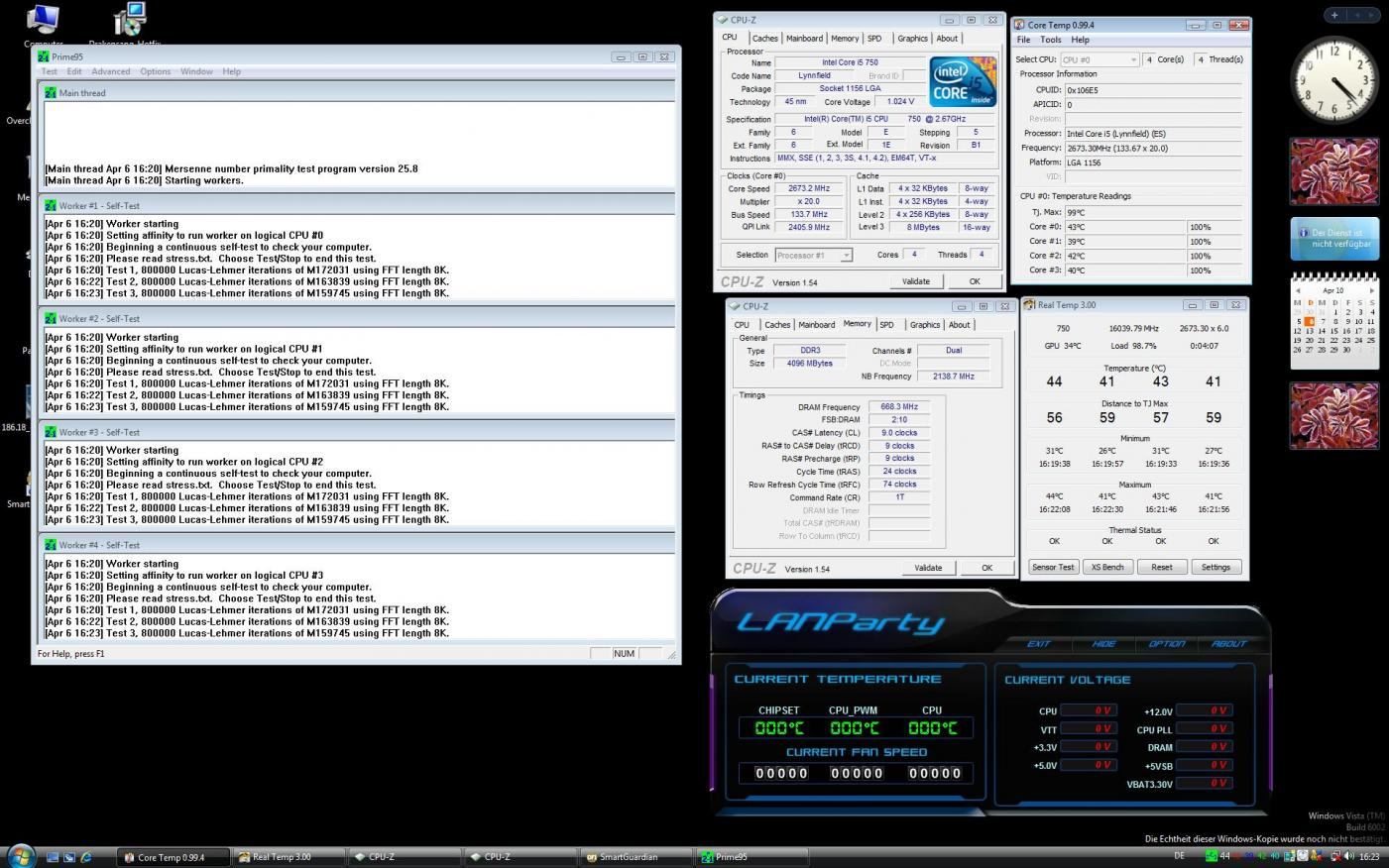Click the Switch Between Windows quick launch icon

(69, 857)
